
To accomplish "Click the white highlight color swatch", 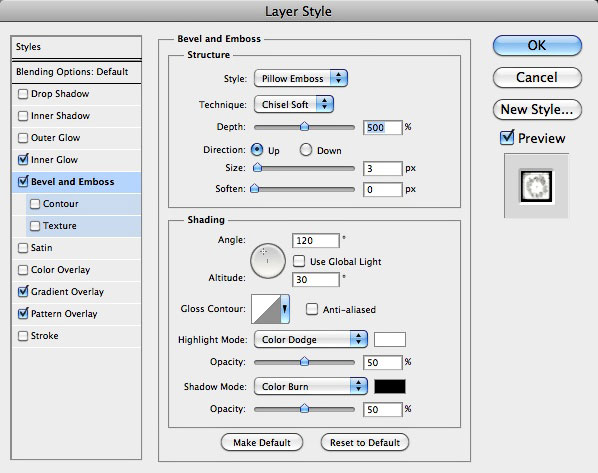I will [390, 339].
